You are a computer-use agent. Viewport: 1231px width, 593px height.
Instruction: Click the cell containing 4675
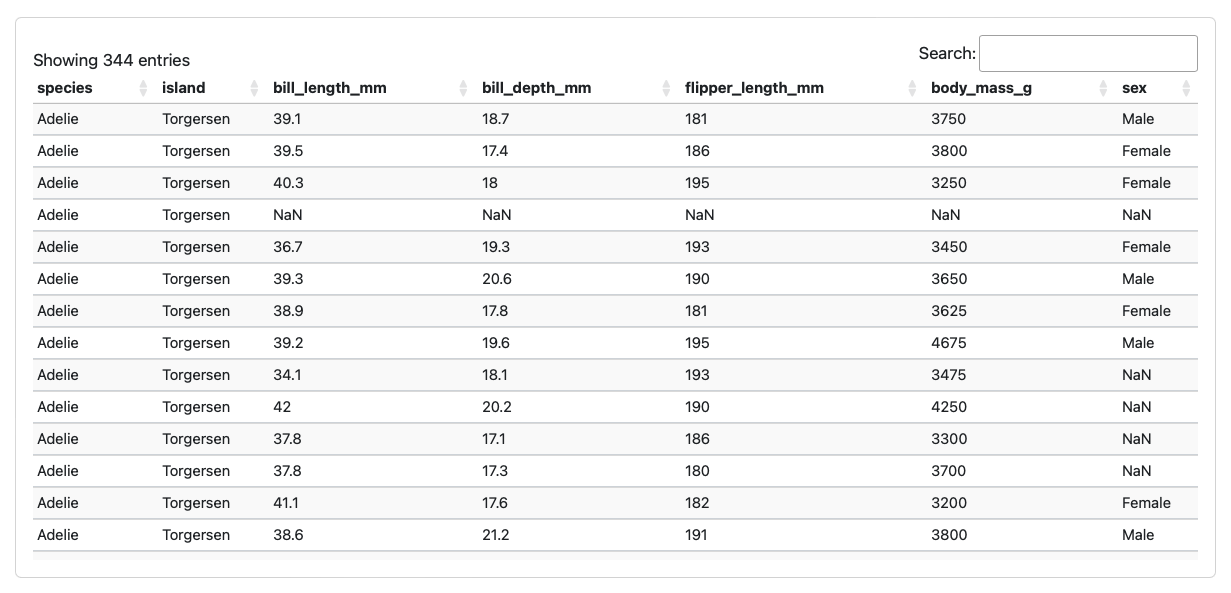[951, 343]
